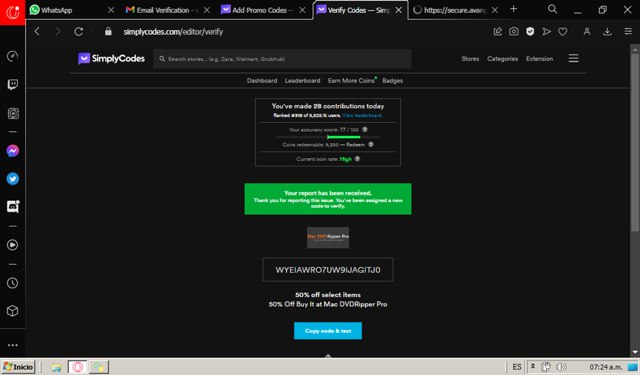Go forward to the next page

pyautogui.click(x=58, y=31)
